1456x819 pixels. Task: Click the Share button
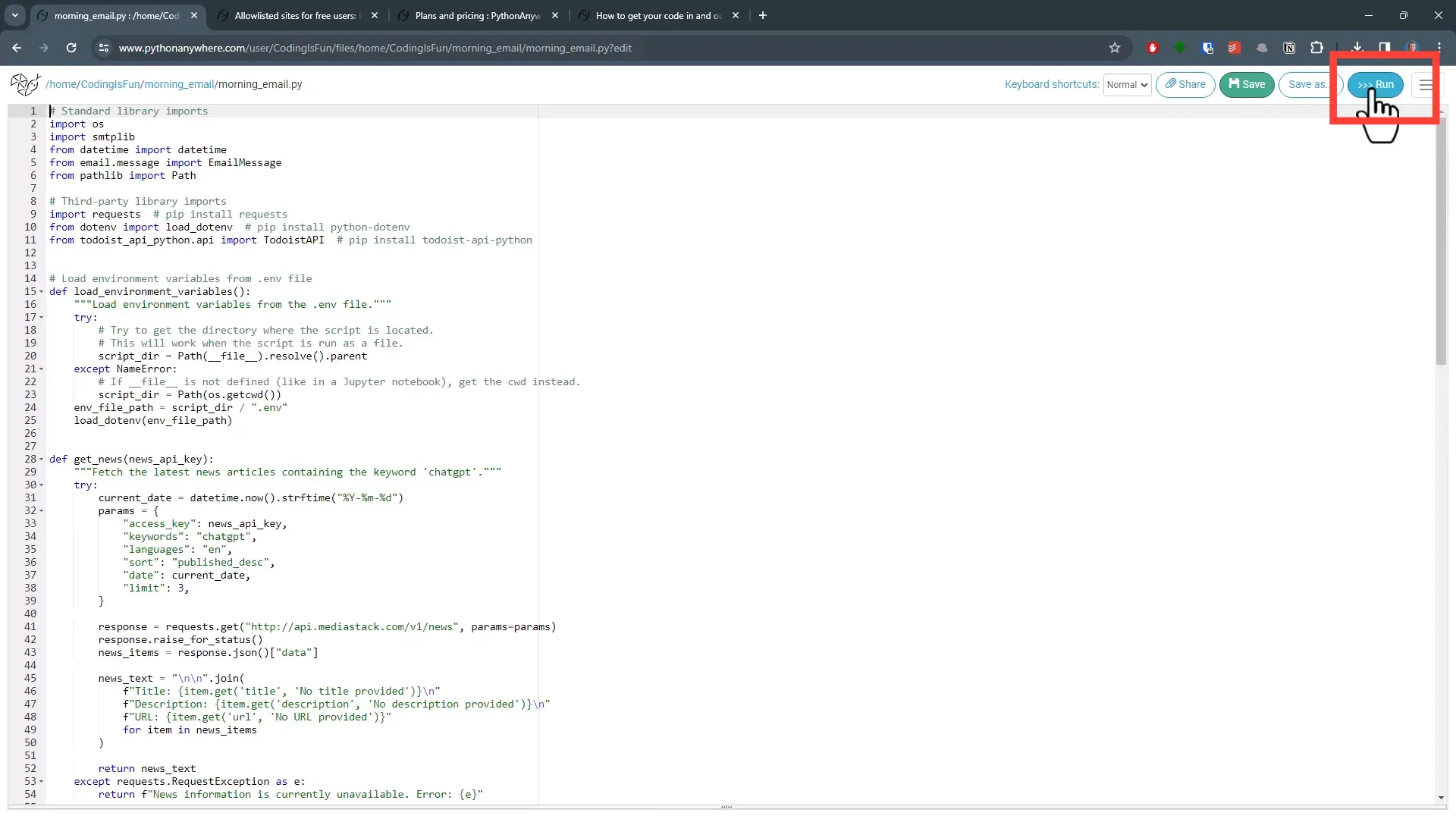(1185, 84)
